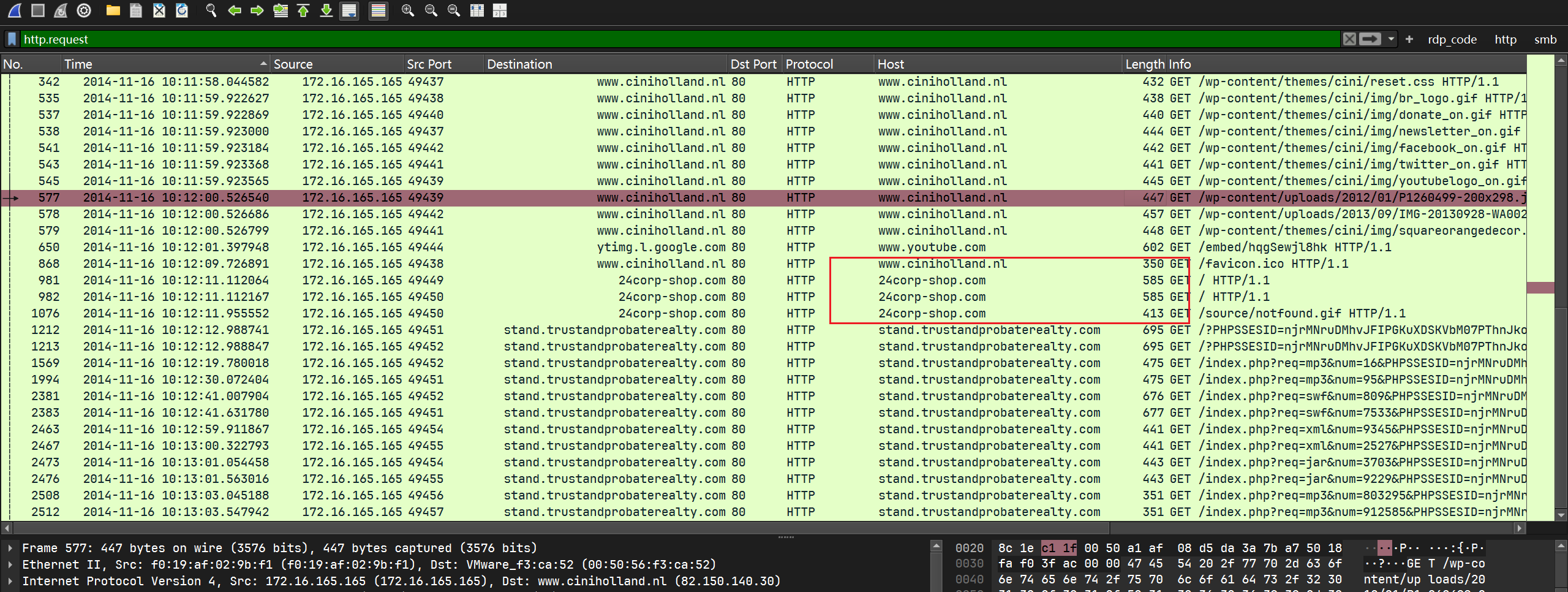This screenshot has width=1568, height=592.
Task: Sort packets by the Host column header
Action: pyautogui.click(x=891, y=64)
